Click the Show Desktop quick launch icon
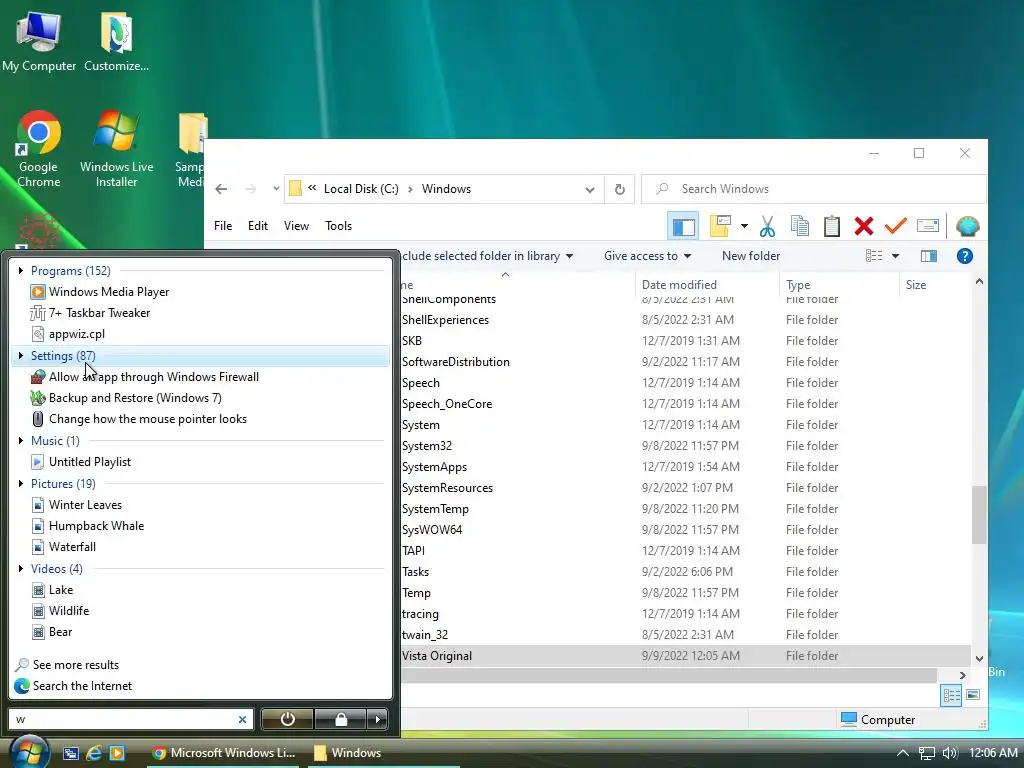This screenshot has height=768, width=1024. [x=71, y=753]
